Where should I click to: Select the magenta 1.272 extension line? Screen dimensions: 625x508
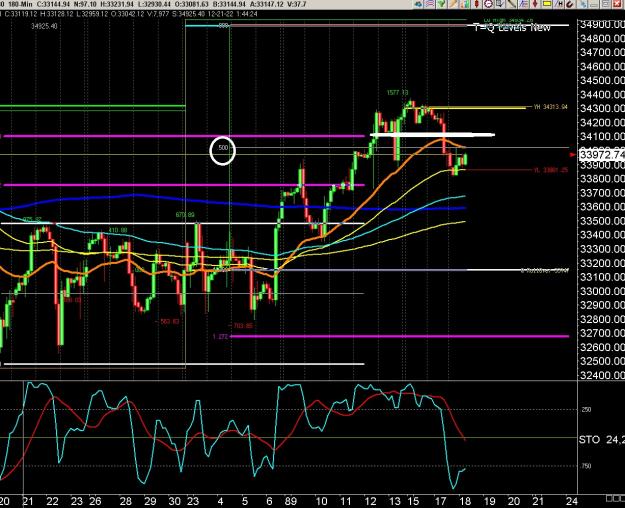click(399, 337)
